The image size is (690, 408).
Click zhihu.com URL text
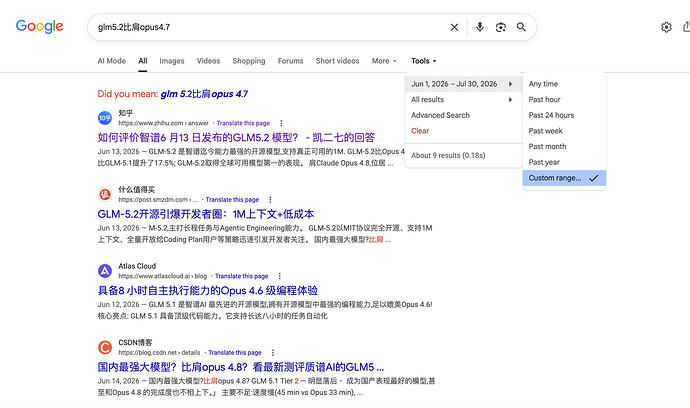[163, 123]
